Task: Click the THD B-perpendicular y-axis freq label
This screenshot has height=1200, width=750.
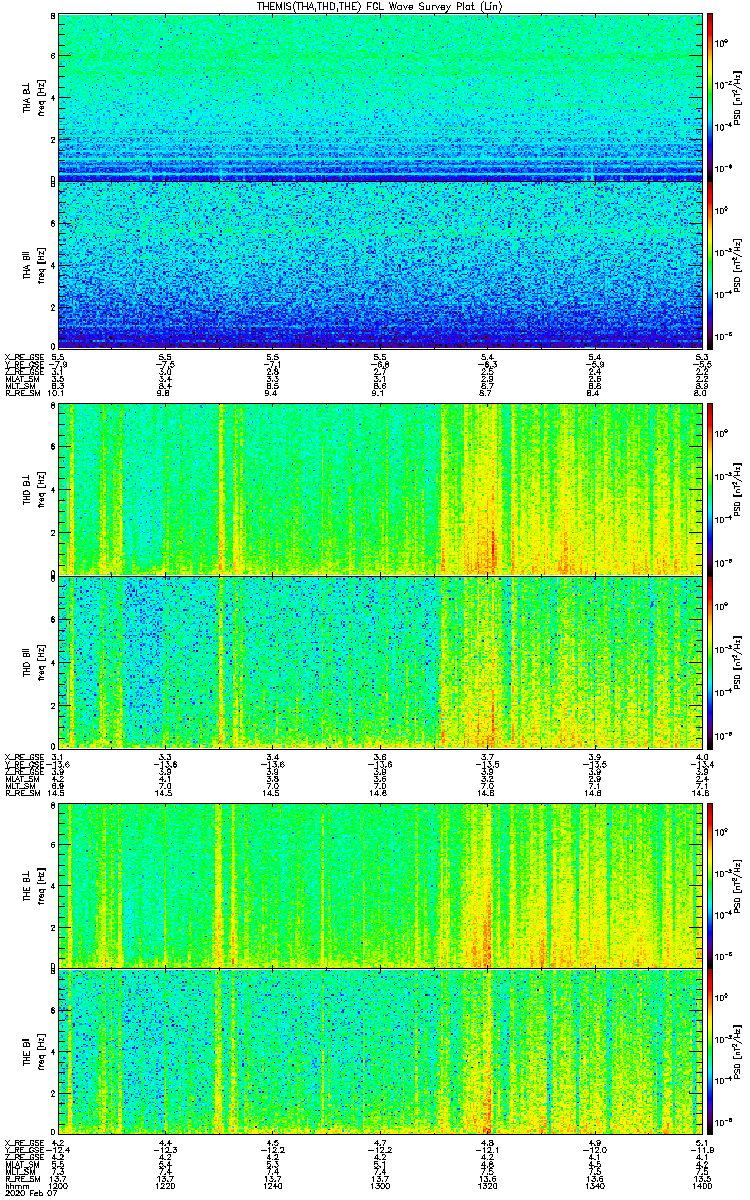Action: coord(41,489)
